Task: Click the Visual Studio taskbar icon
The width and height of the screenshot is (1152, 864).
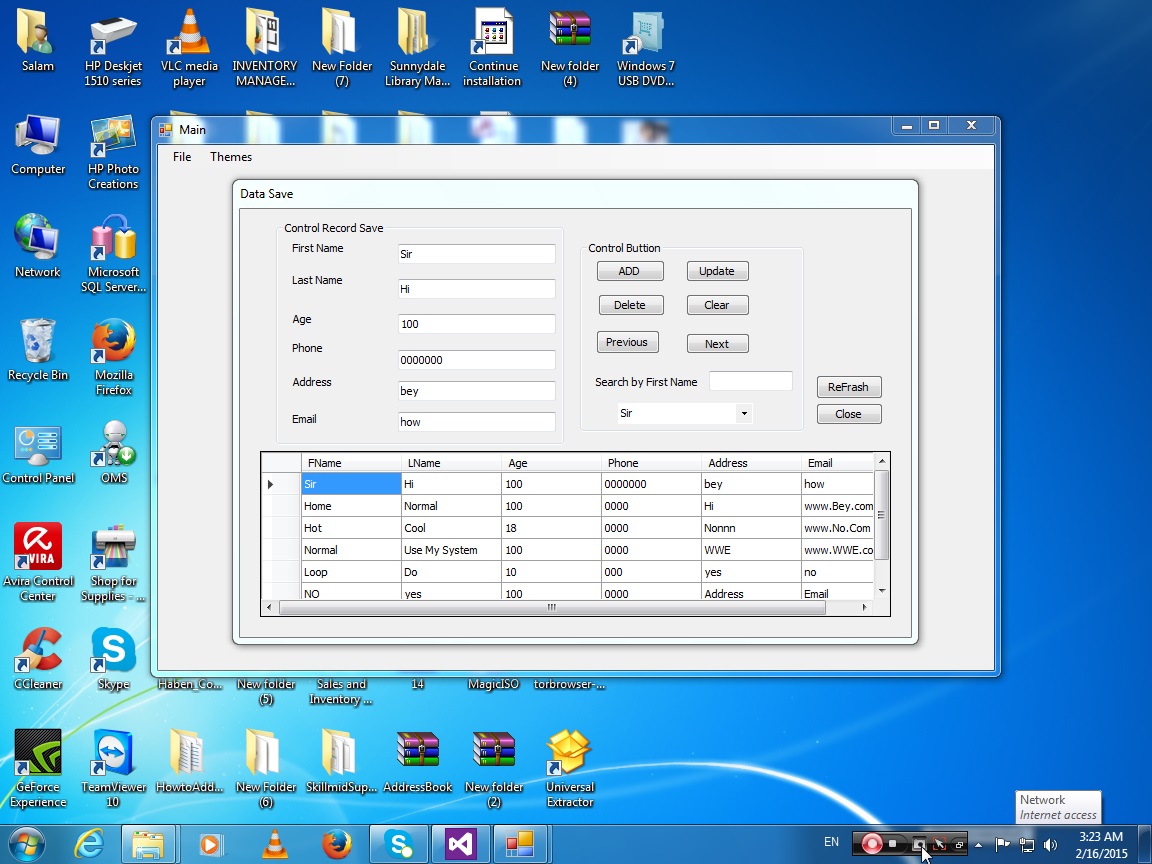Action: (x=460, y=843)
